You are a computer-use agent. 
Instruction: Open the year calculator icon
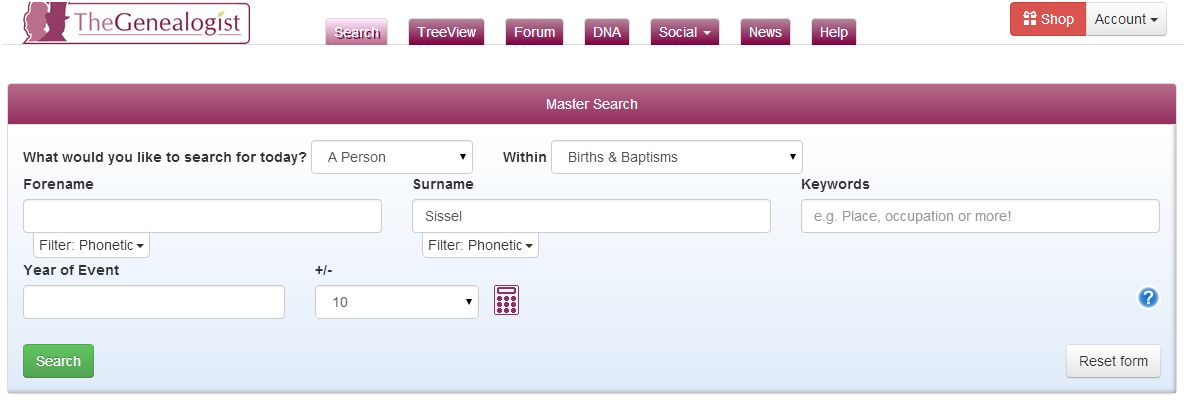point(507,300)
